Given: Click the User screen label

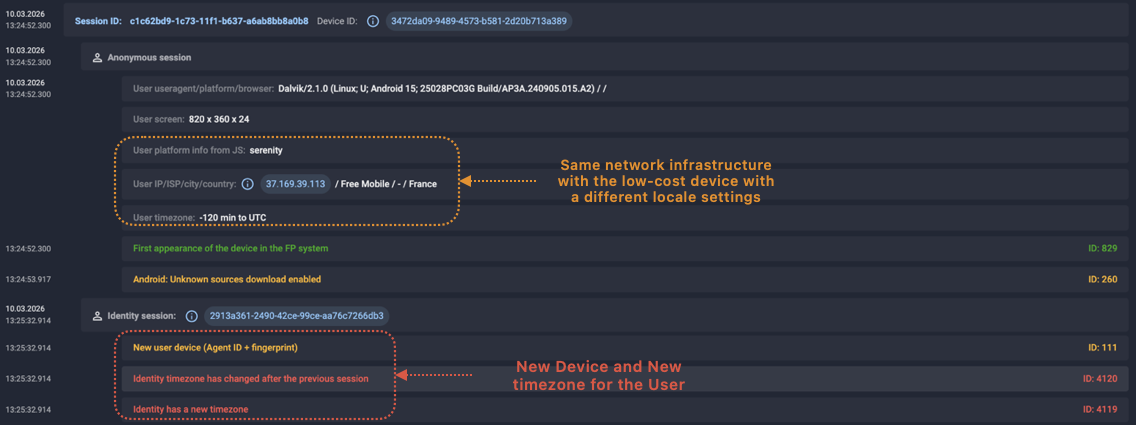Looking at the screenshot, I should [x=158, y=119].
